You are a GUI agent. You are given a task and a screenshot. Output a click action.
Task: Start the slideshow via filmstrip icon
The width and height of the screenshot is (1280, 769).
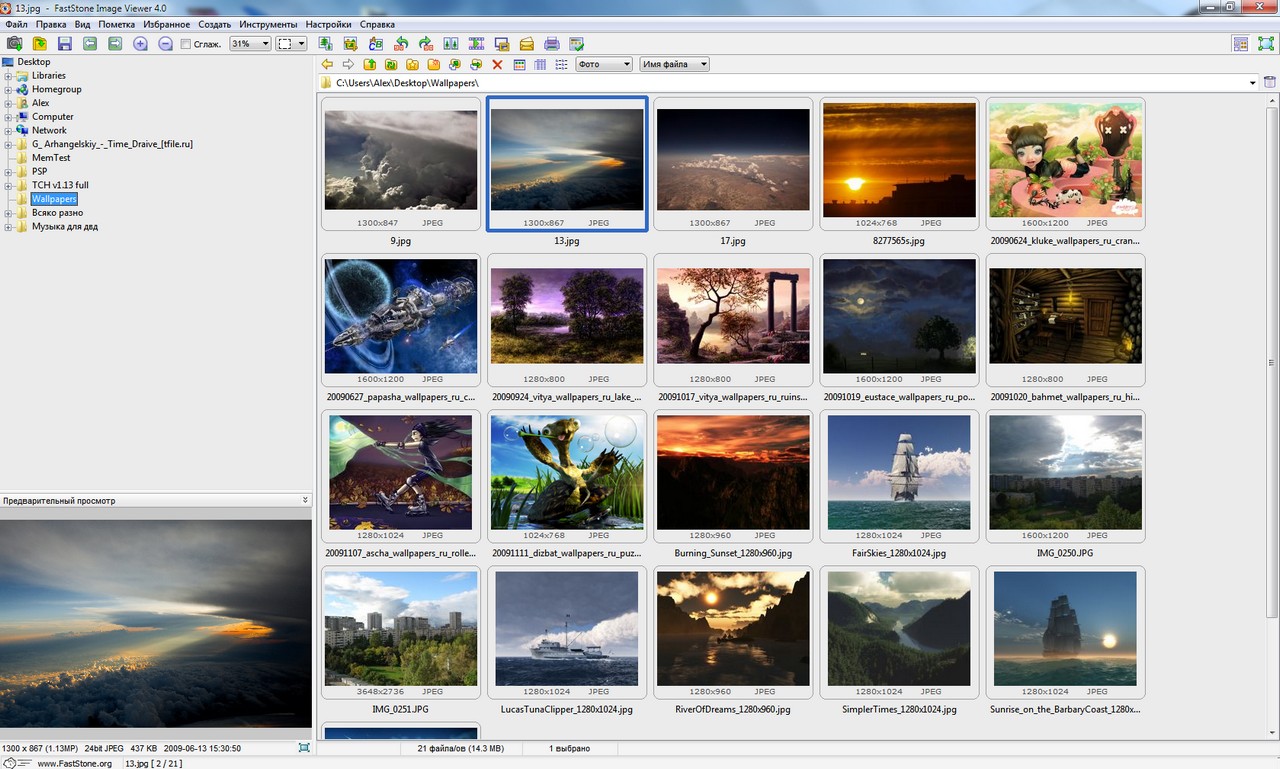pyautogui.click(x=476, y=43)
